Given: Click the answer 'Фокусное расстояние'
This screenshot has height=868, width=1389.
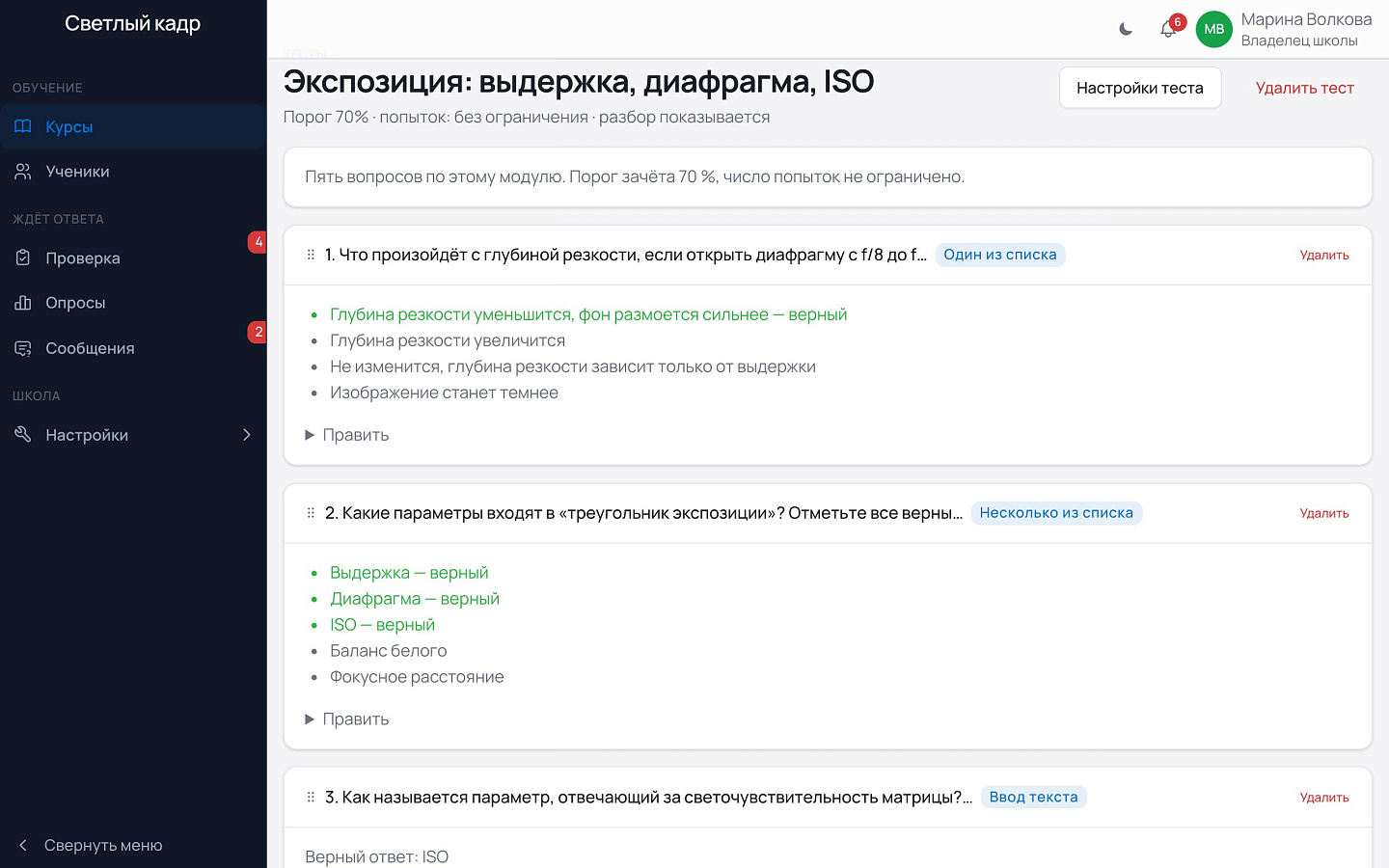Looking at the screenshot, I should tap(417, 677).
